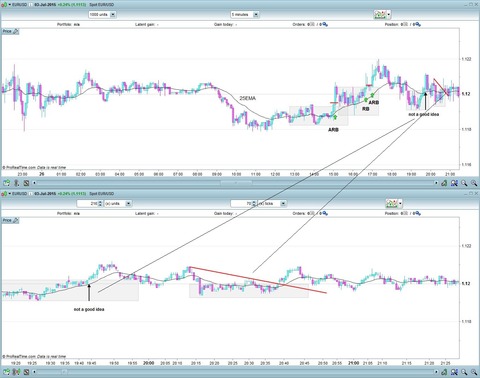The image size is (480, 378).
Task: Click the green recenter icon on top chart toolbar
Action: [x=444, y=183]
